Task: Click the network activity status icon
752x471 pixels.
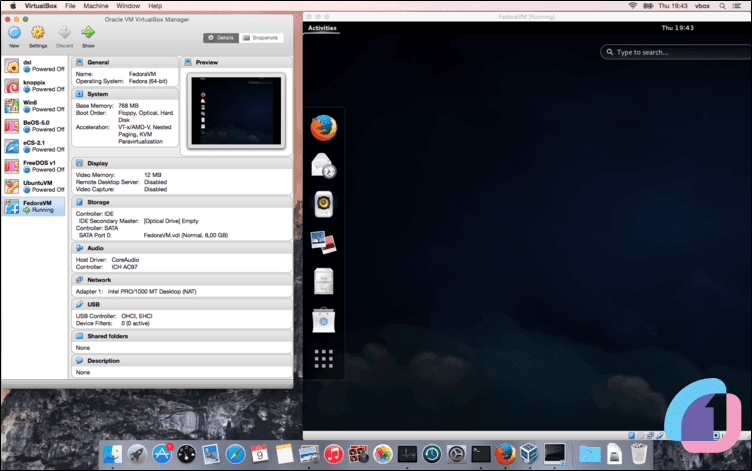Action: [x=650, y=436]
